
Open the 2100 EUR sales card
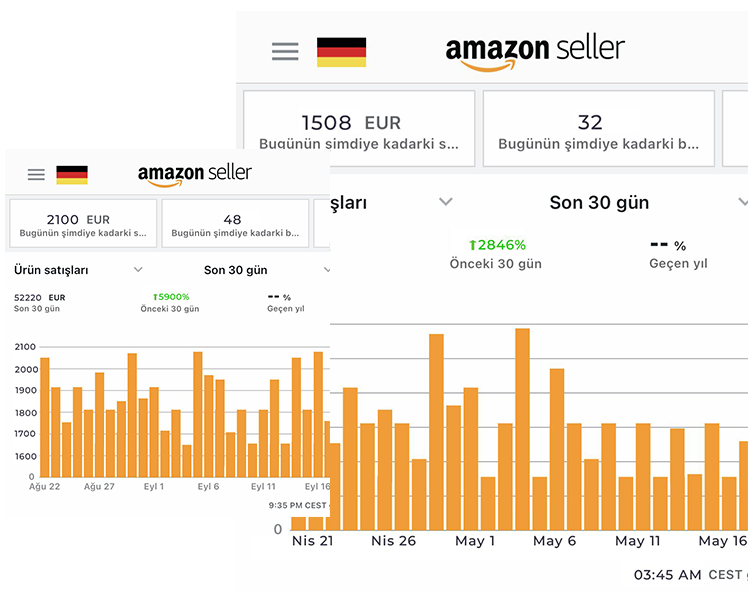coord(83,224)
